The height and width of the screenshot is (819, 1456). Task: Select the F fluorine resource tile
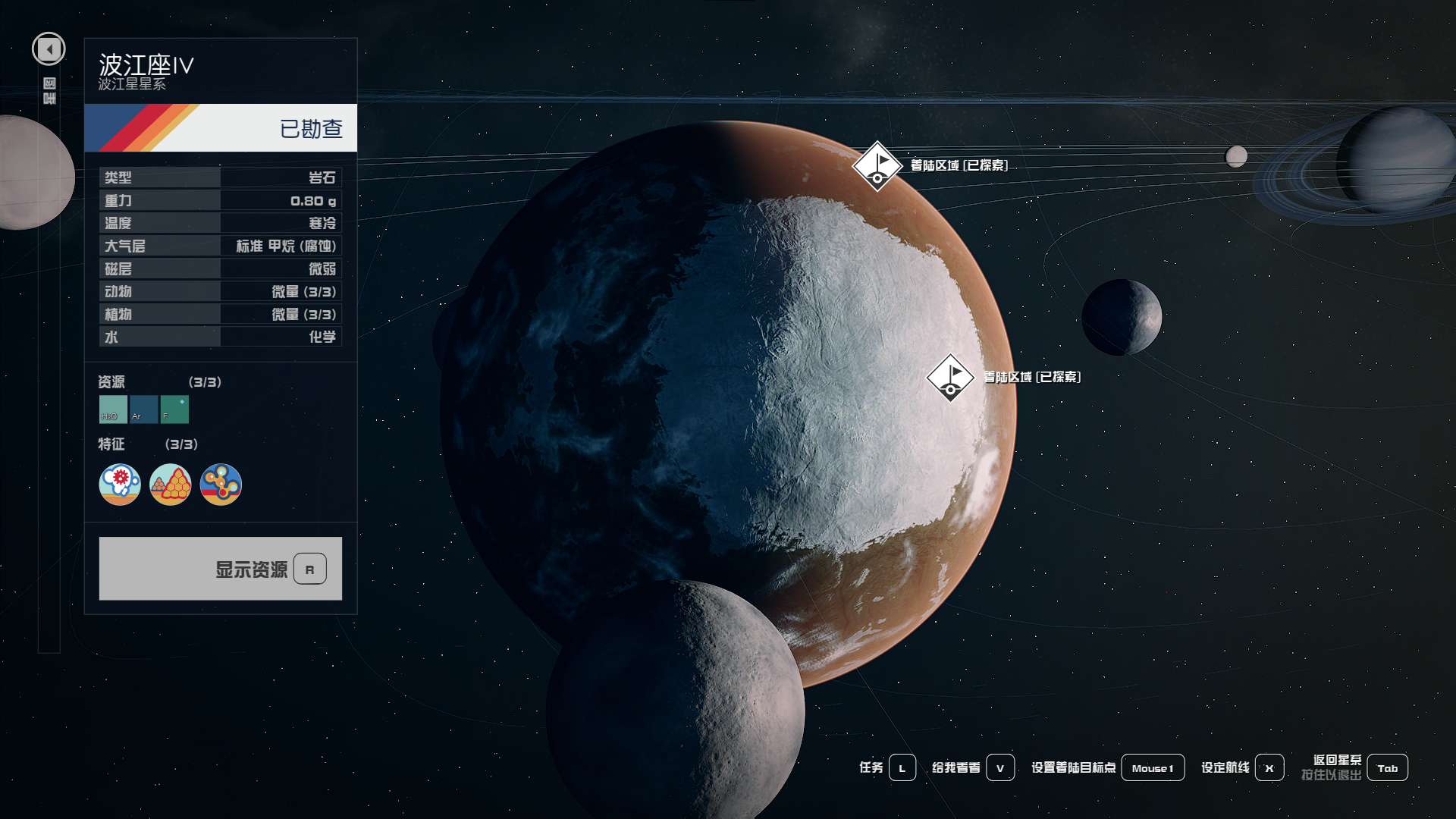coord(174,409)
